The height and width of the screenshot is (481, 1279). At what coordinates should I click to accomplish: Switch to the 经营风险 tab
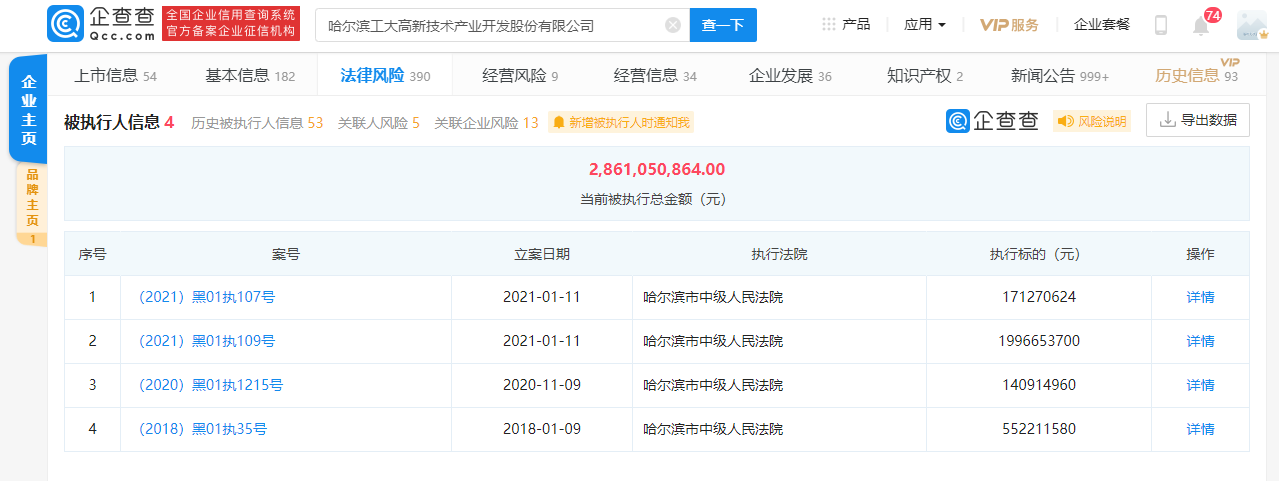click(x=519, y=76)
